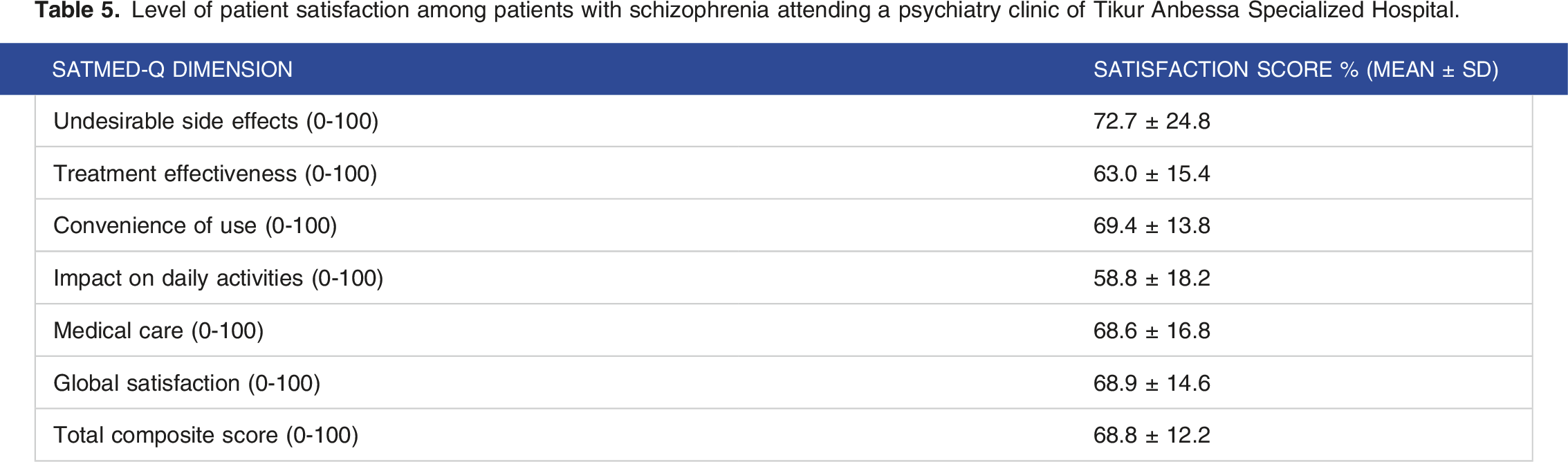Select the Convenience of use row label
1568x462 pixels.
coord(195,225)
